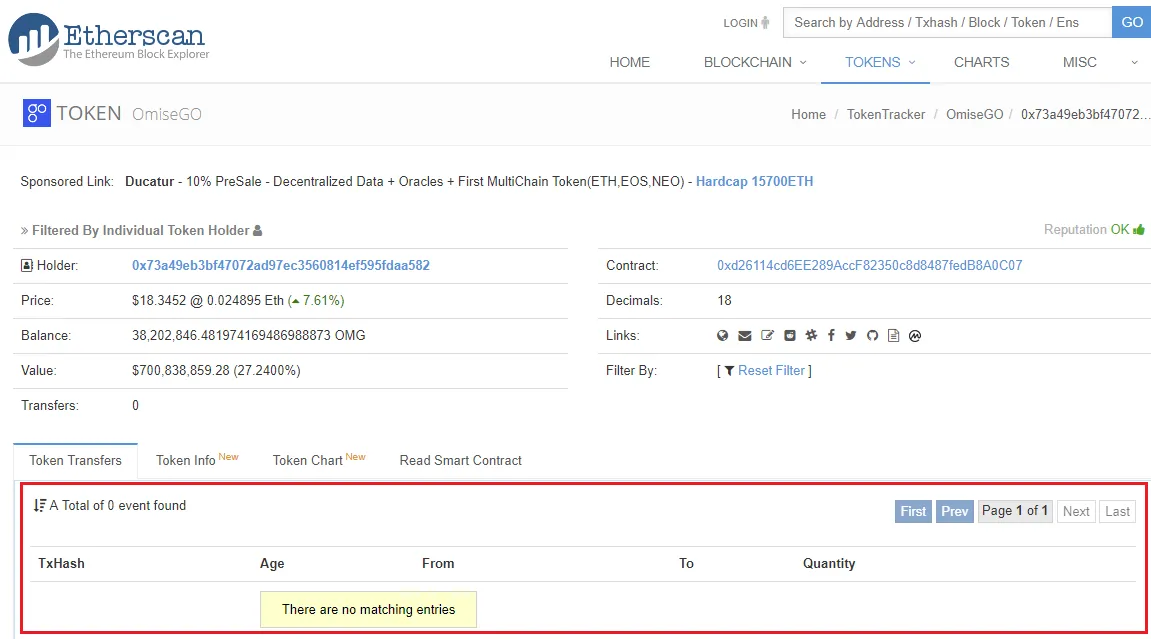Click the email envelope link icon
This screenshot has height=639, width=1151.
click(x=744, y=335)
